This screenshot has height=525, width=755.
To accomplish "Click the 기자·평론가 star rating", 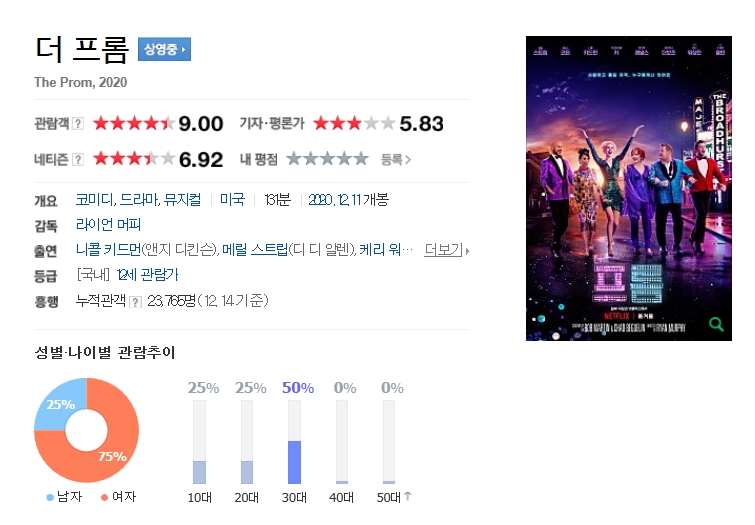I will [354, 123].
